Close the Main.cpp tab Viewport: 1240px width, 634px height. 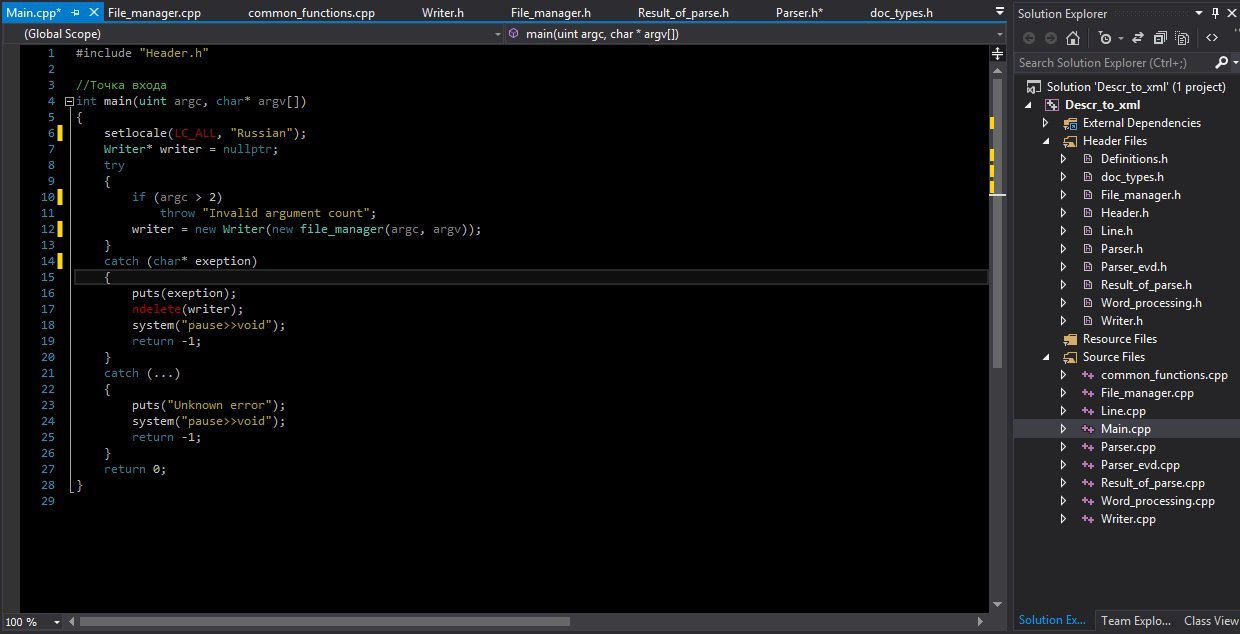click(x=93, y=13)
